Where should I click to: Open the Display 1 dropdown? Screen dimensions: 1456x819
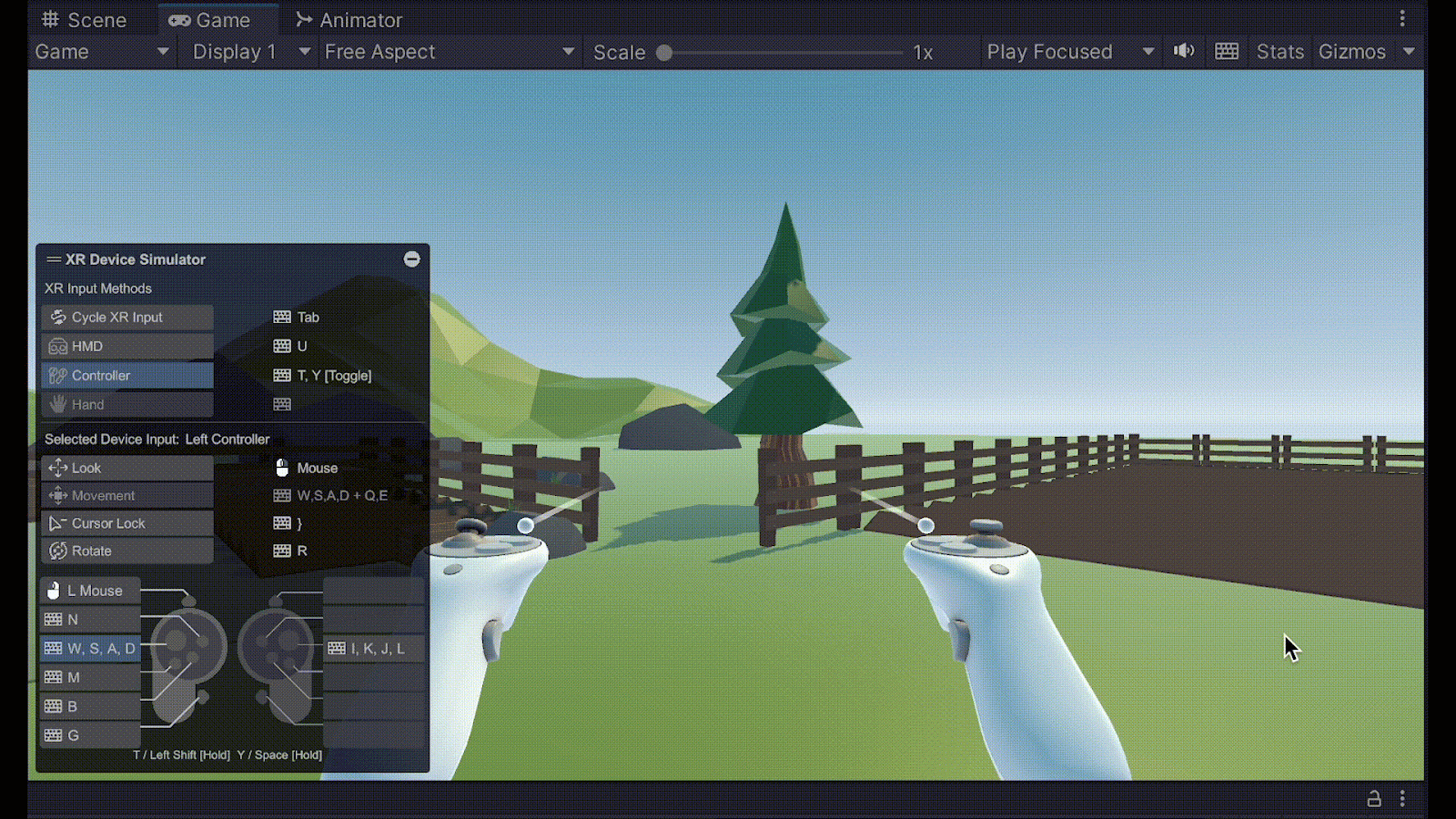tap(250, 52)
